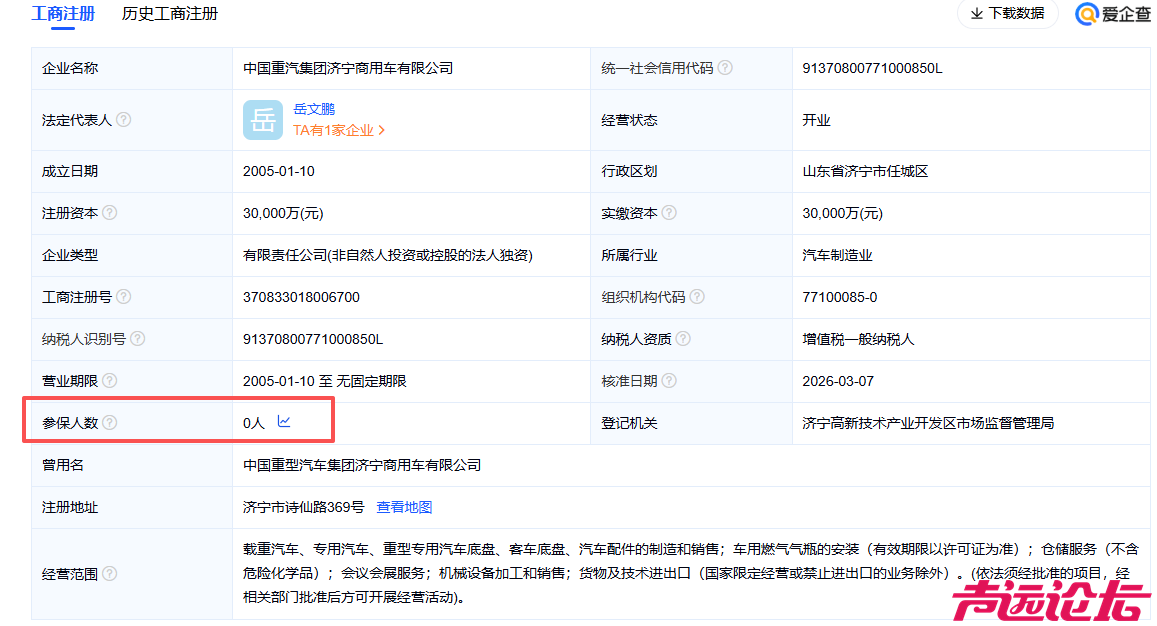The width and height of the screenshot is (1157, 626).
Task: Select registered capital value in 注册资本 row
Action: (283, 213)
